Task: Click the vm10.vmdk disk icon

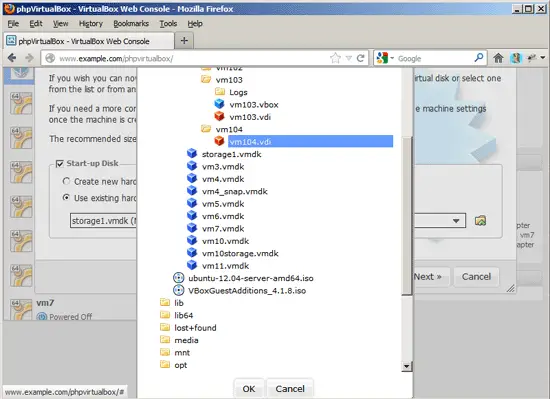Action: (192, 241)
